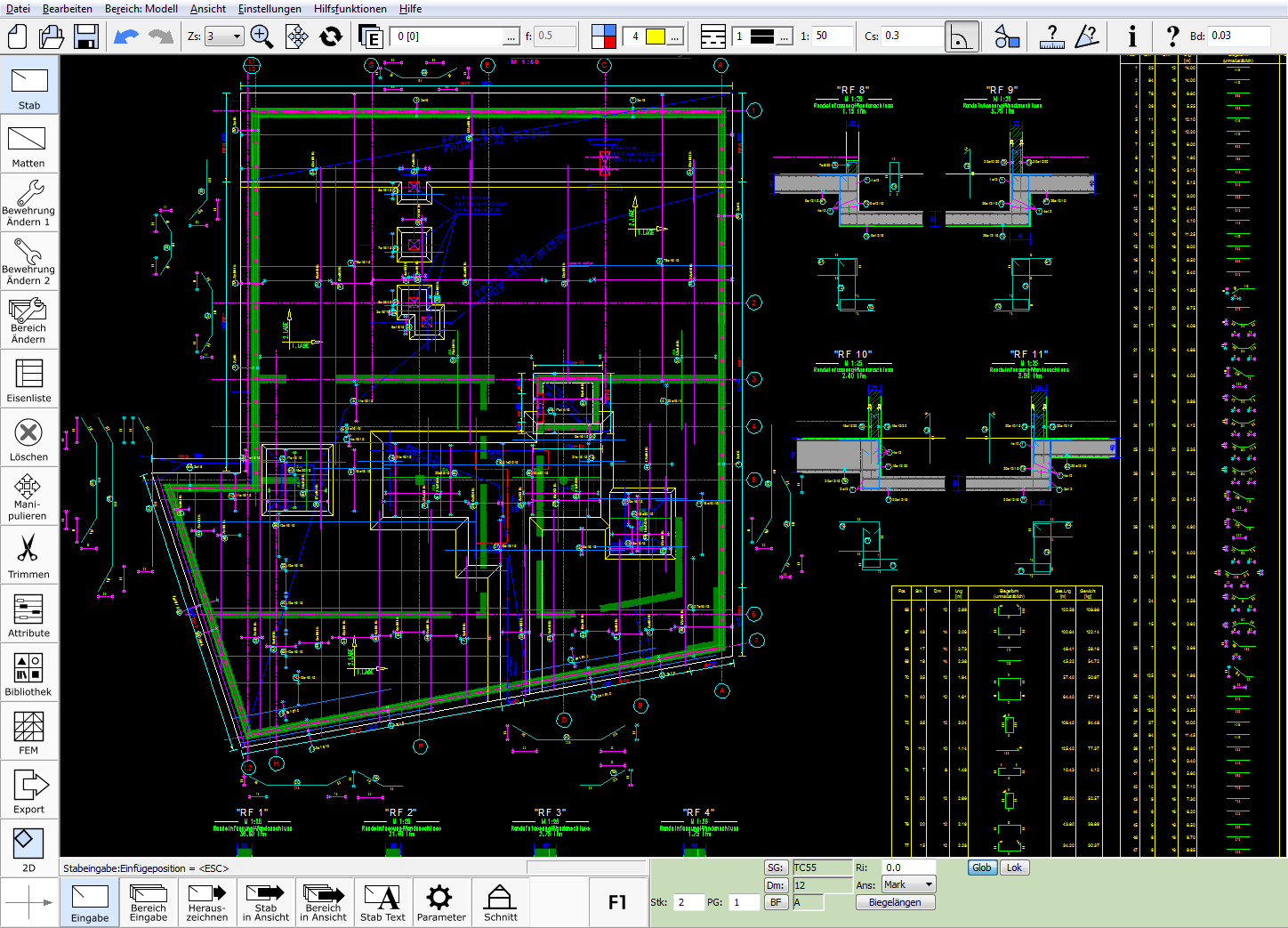Open the Ansicht menu
The height and width of the screenshot is (928, 1288).
tap(208, 9)
